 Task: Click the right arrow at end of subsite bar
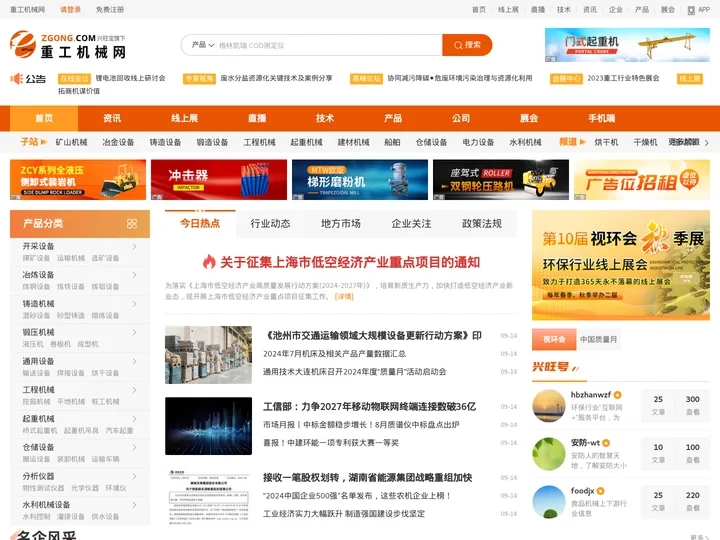click(x=706, y=143)
